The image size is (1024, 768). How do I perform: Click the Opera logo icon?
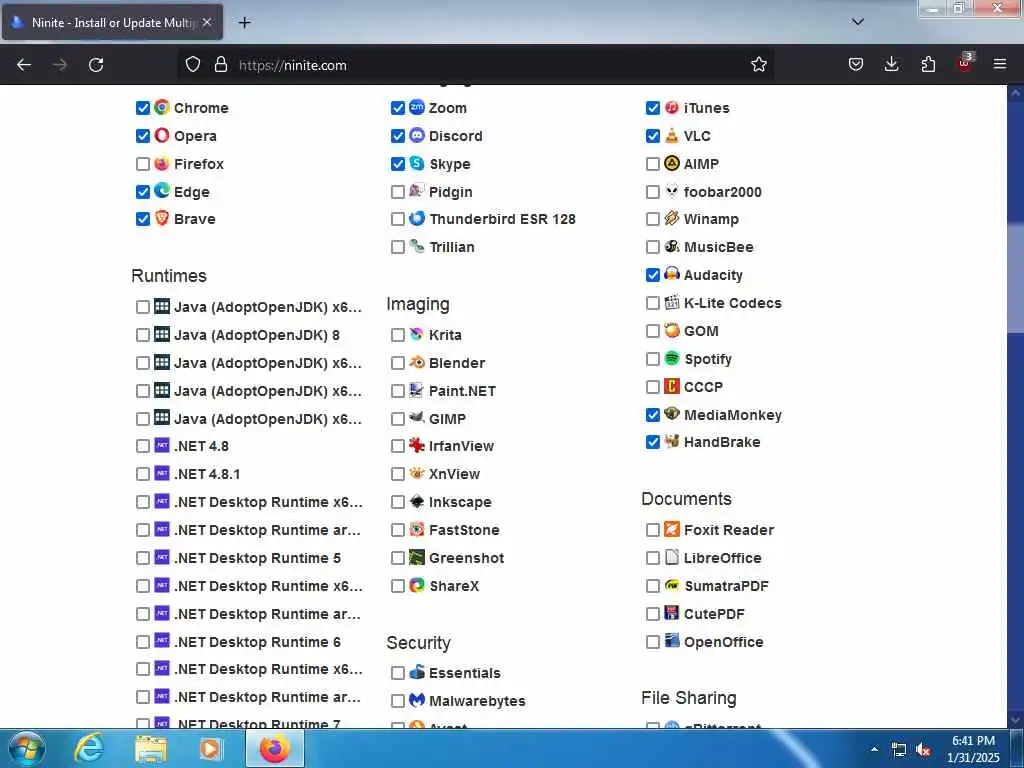(x=162, y=135)
